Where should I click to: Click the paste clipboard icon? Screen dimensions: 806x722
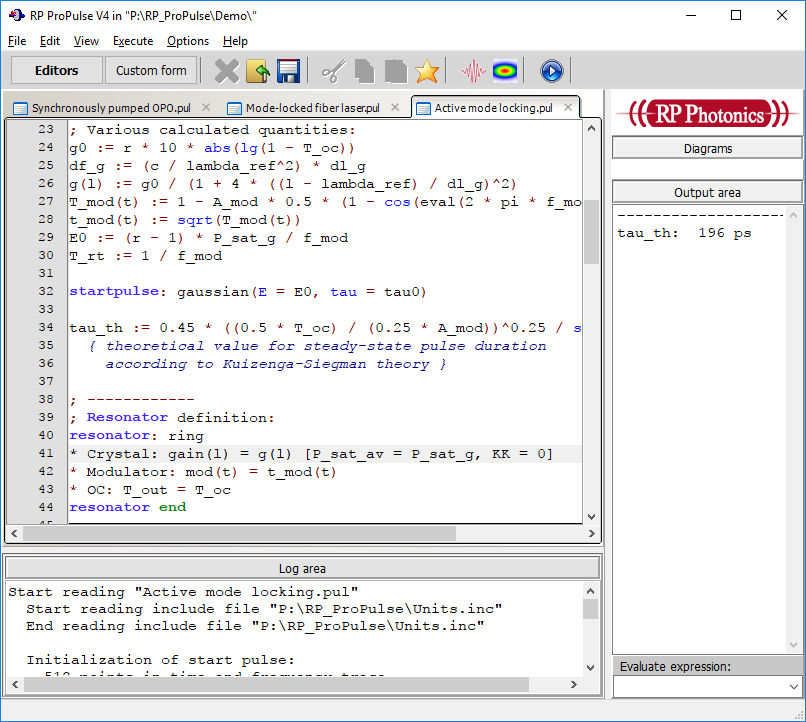click(x=396, y=71)
